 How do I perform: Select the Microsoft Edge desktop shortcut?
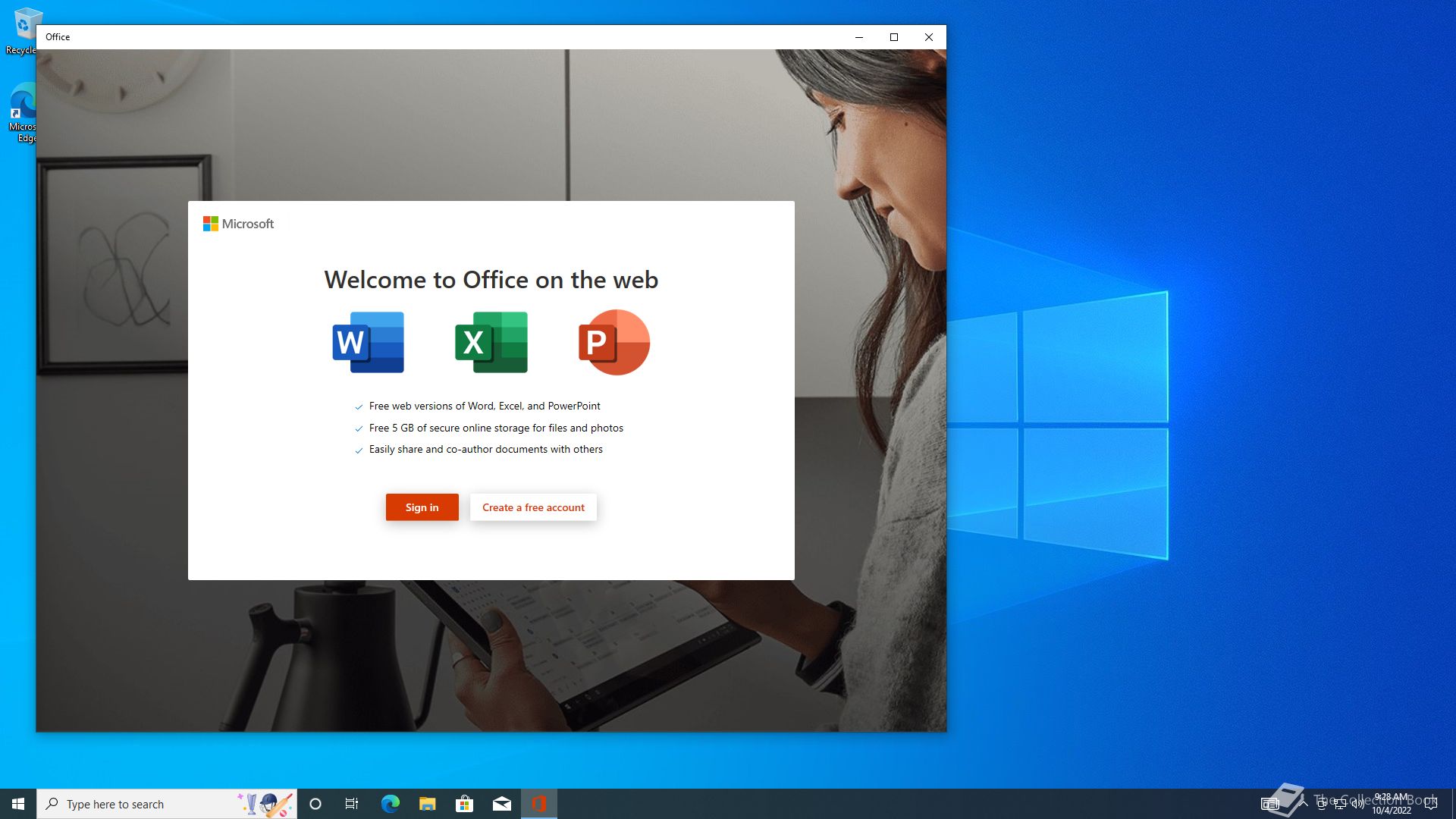pos(22,112)
